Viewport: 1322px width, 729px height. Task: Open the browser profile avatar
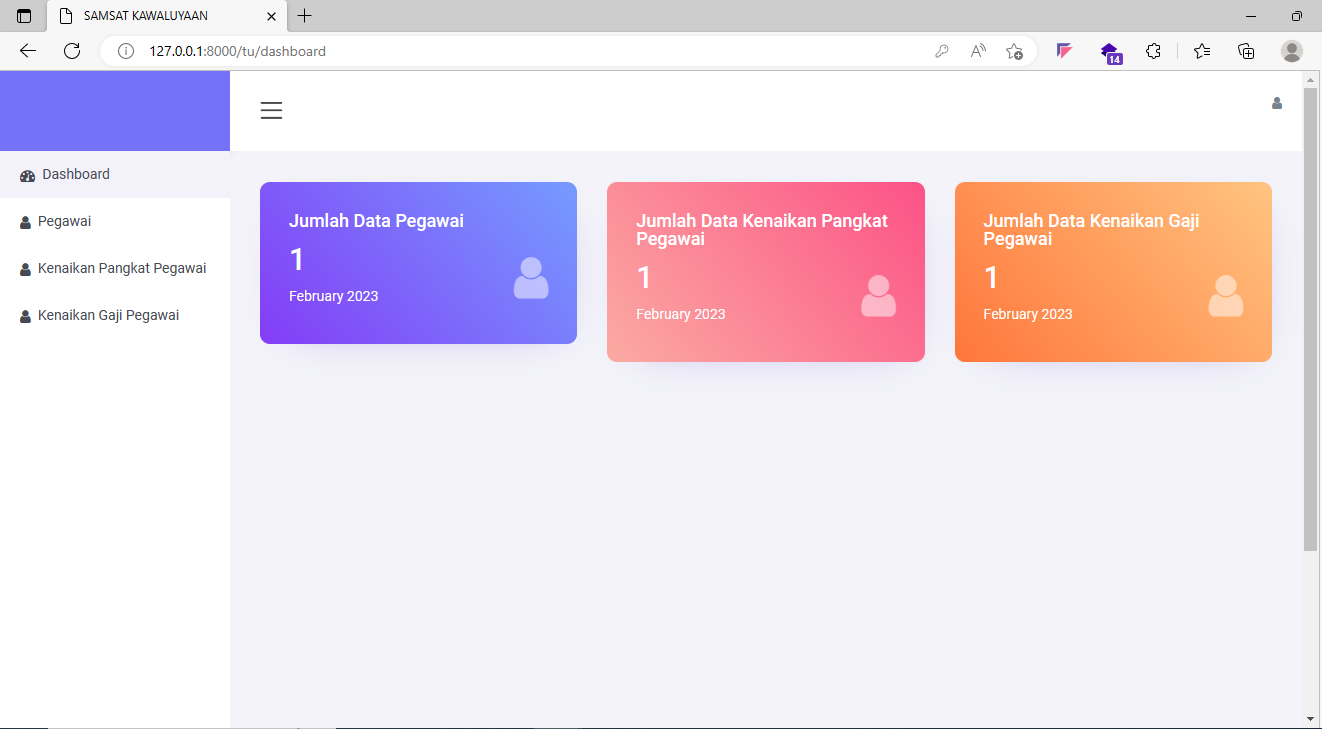(x=1291, y=51)
